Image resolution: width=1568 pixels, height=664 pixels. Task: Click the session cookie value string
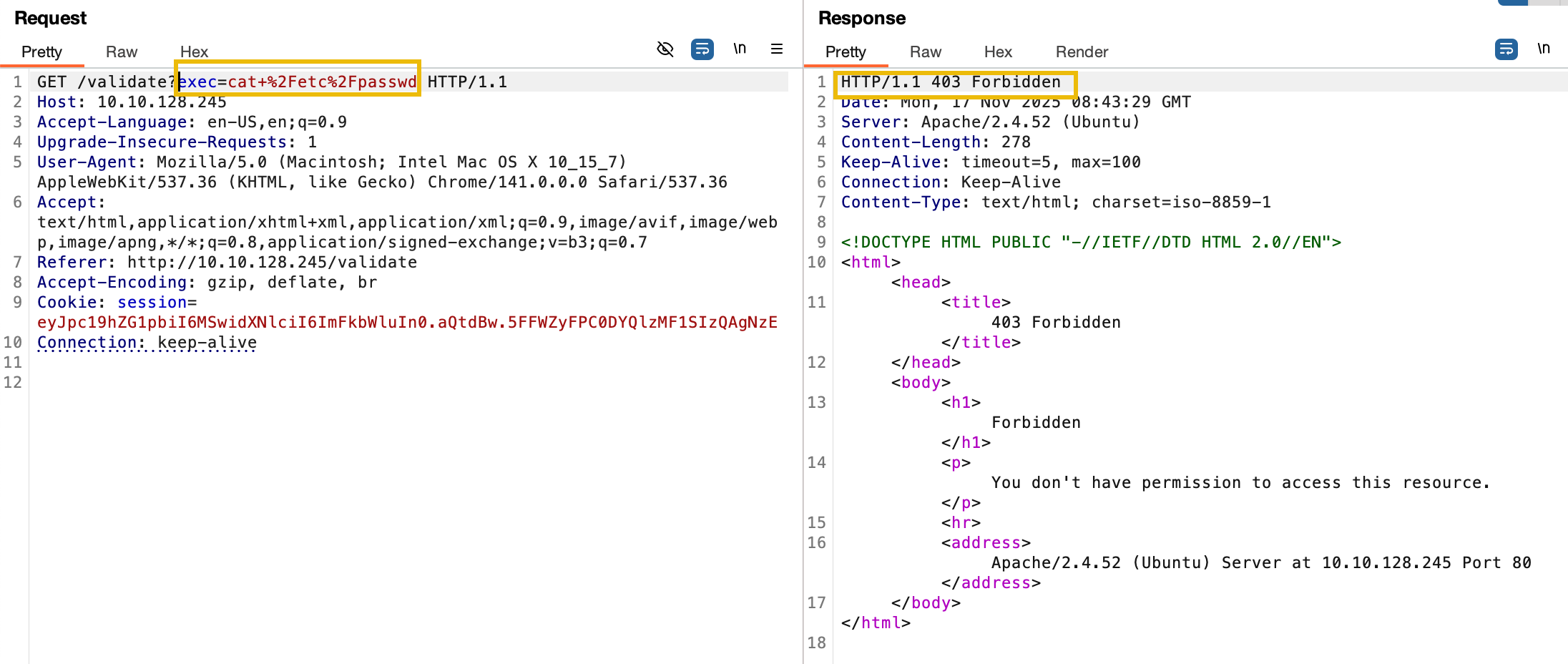(407, 322)
